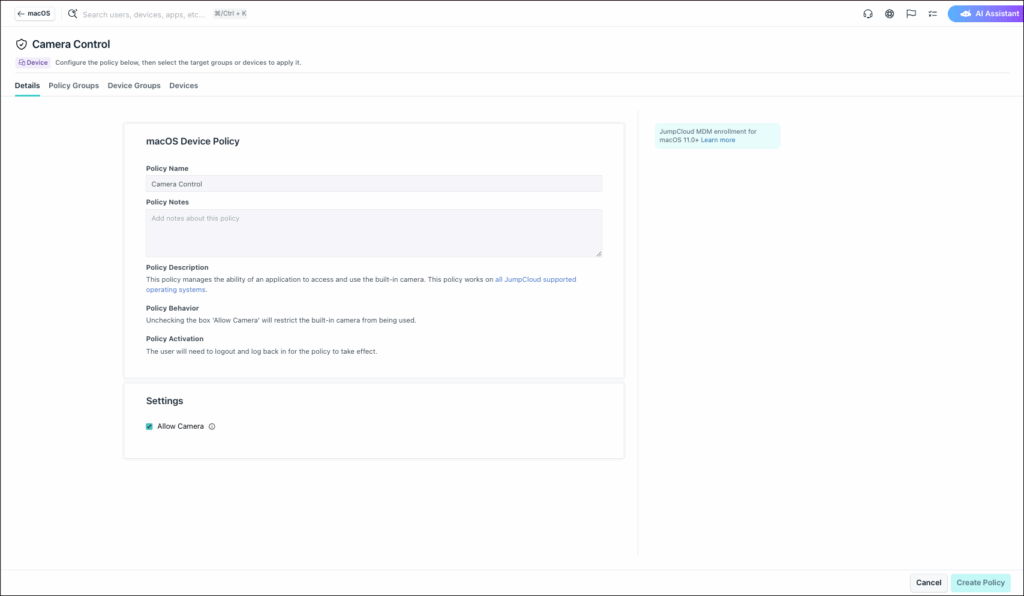Switch to the Device Groups tab
This screenshot has width=1024, height=596.
134,86
